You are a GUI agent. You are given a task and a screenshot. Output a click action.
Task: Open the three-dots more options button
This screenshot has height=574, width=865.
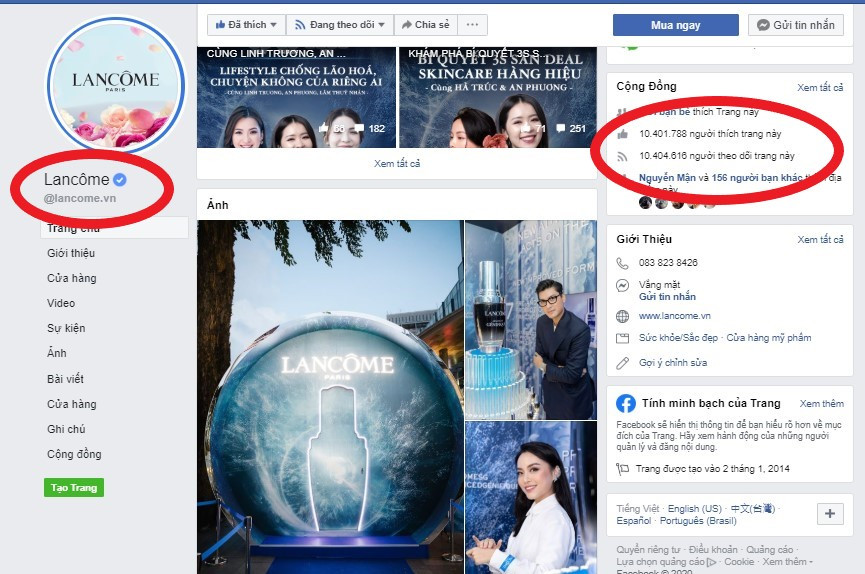473,25
